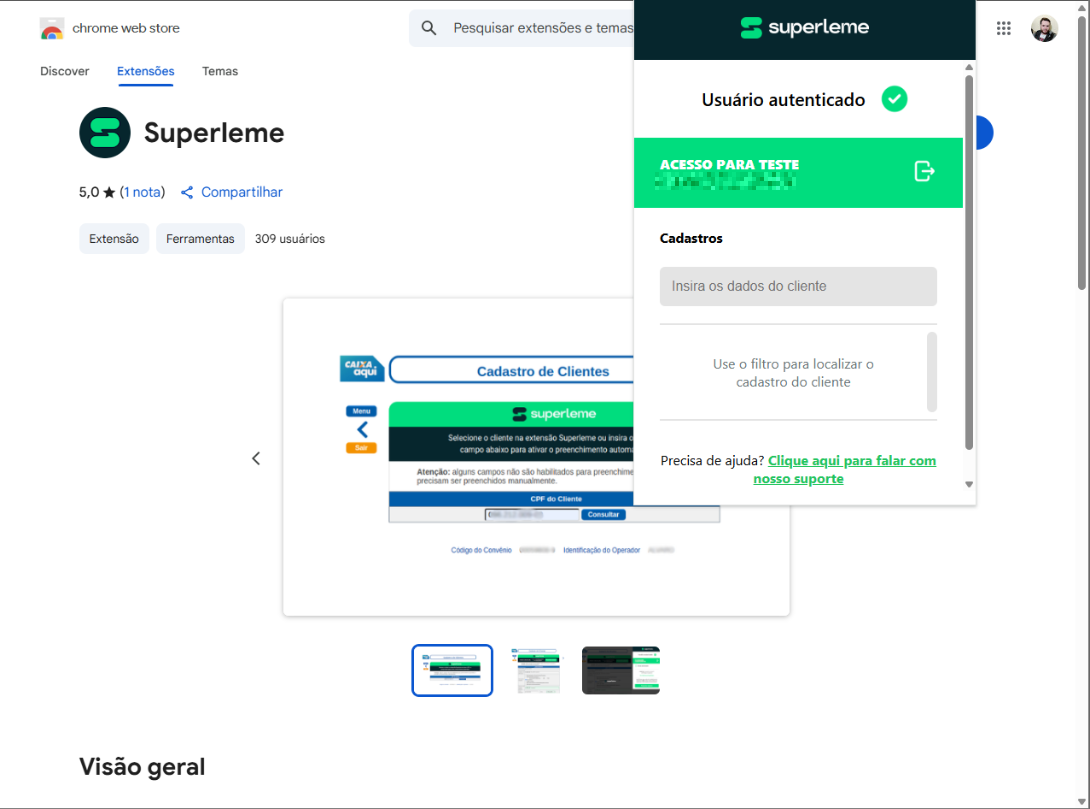Click the support link for help

click(849, 469)
